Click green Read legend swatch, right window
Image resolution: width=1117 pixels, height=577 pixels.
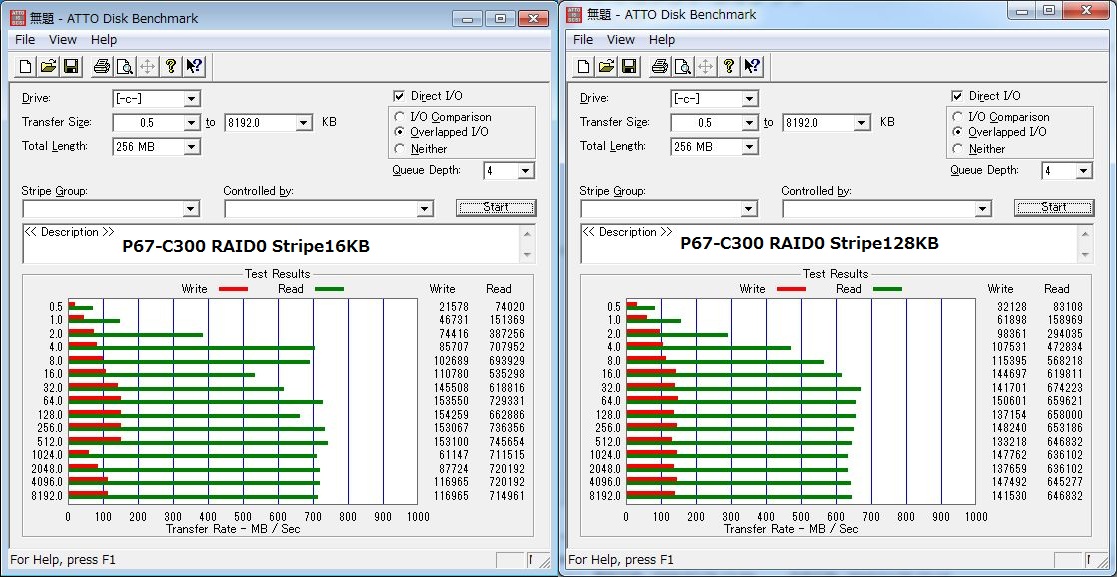[x=886, y=289]
